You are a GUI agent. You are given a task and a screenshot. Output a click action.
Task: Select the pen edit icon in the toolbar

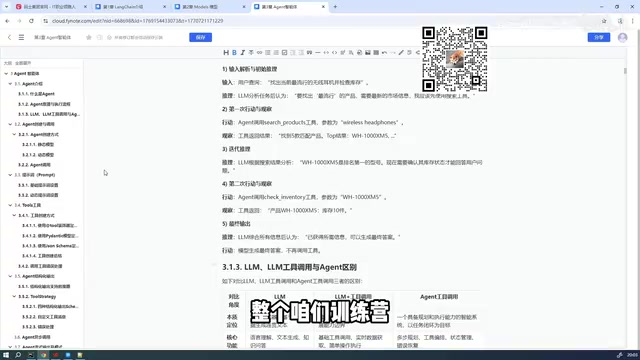tap(401, 53)
